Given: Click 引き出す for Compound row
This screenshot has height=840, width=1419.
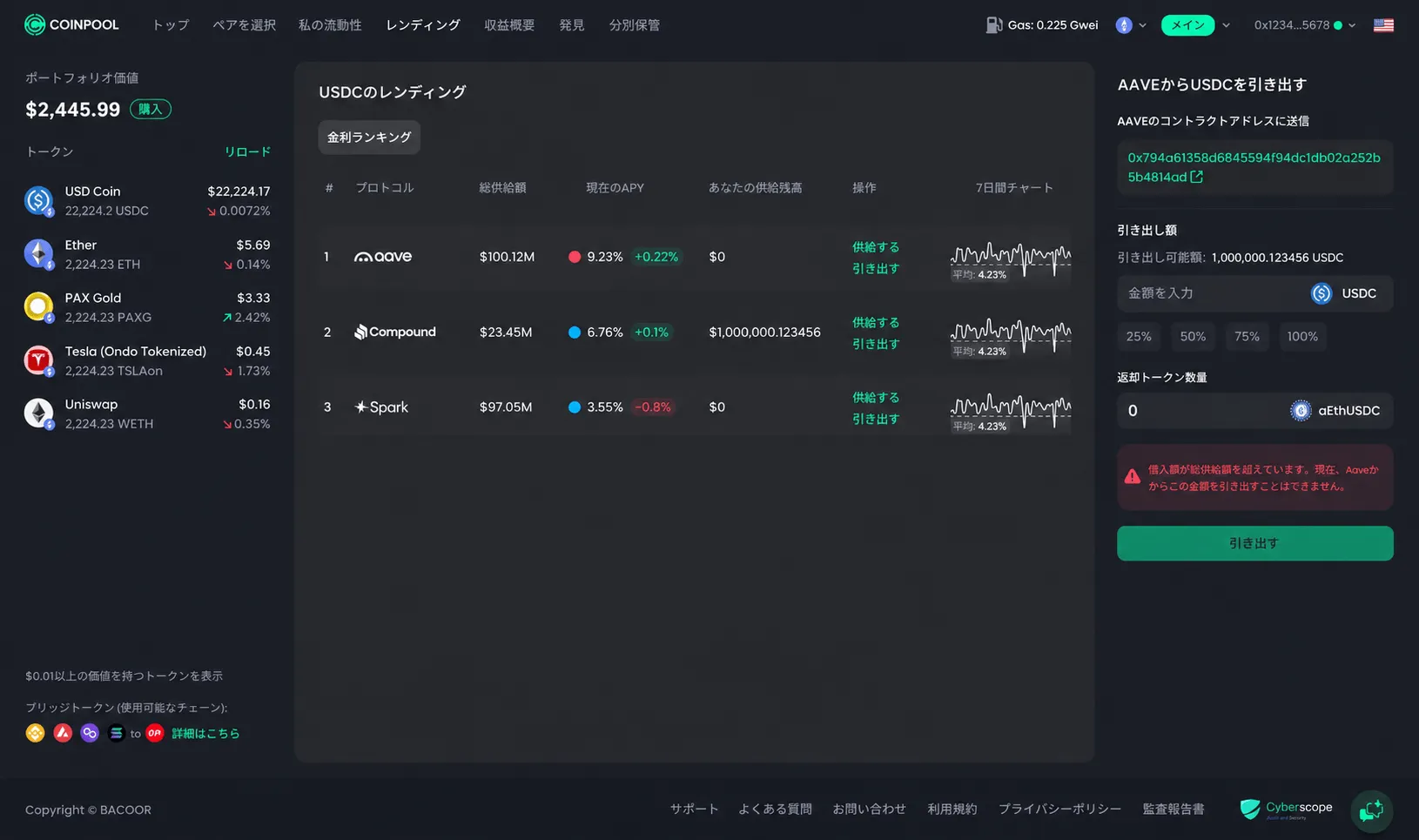Looking at the screenshot, I should click(876, 344).
